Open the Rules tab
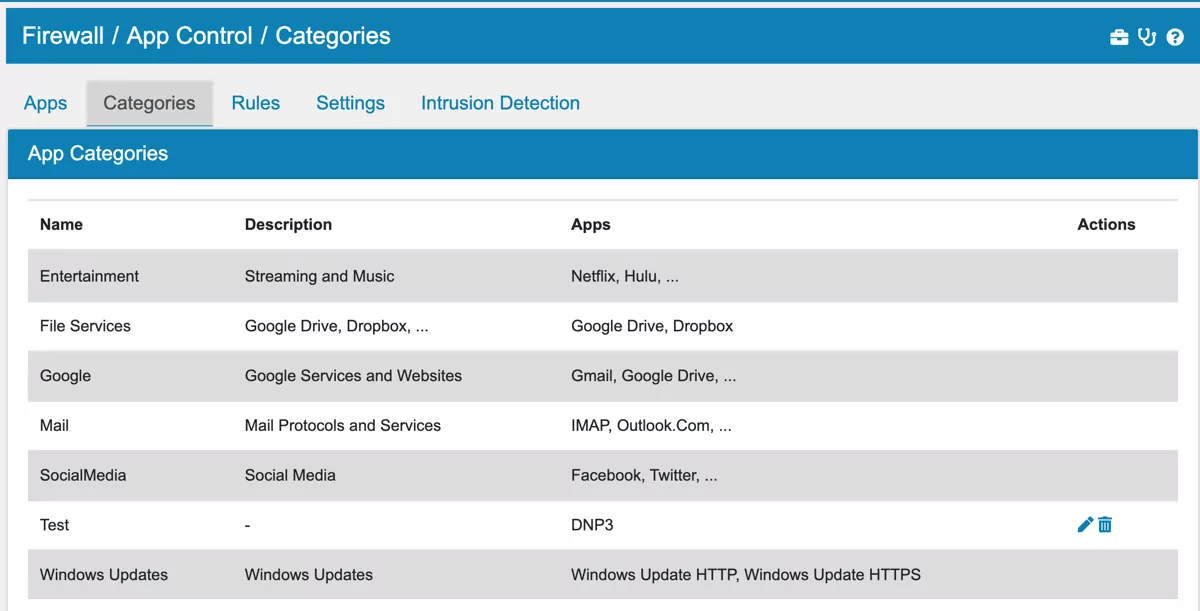Screen dimensions: 1200x611 (255, 103)
